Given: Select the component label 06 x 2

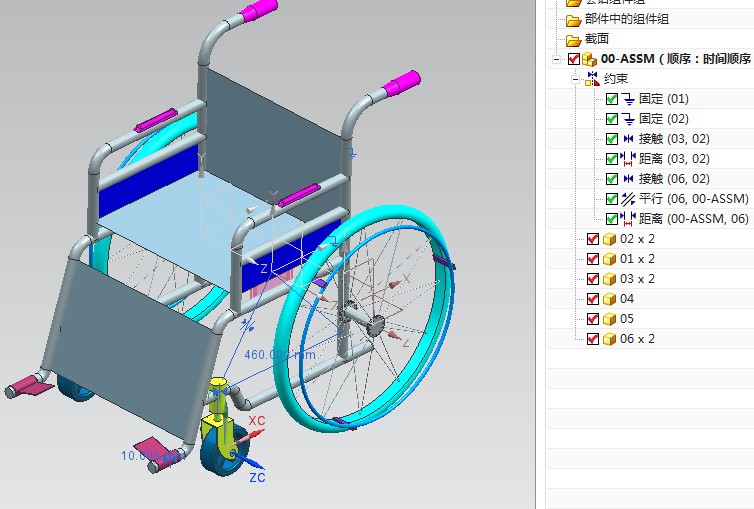Looking at the screenshot, I should 637,339.
